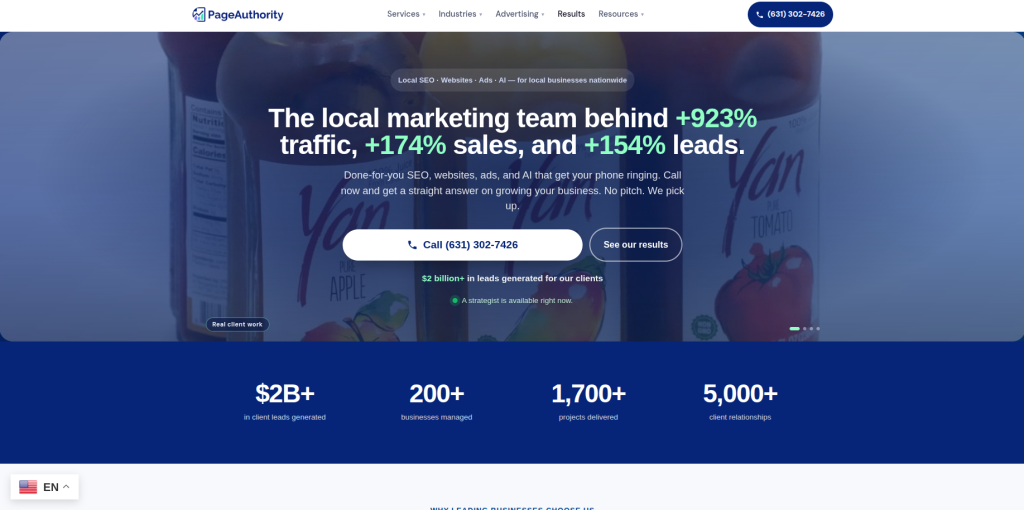Expand the EN language selector chevron
Image resolution: width=1024 pixels, height=510 pixels.
66,486
